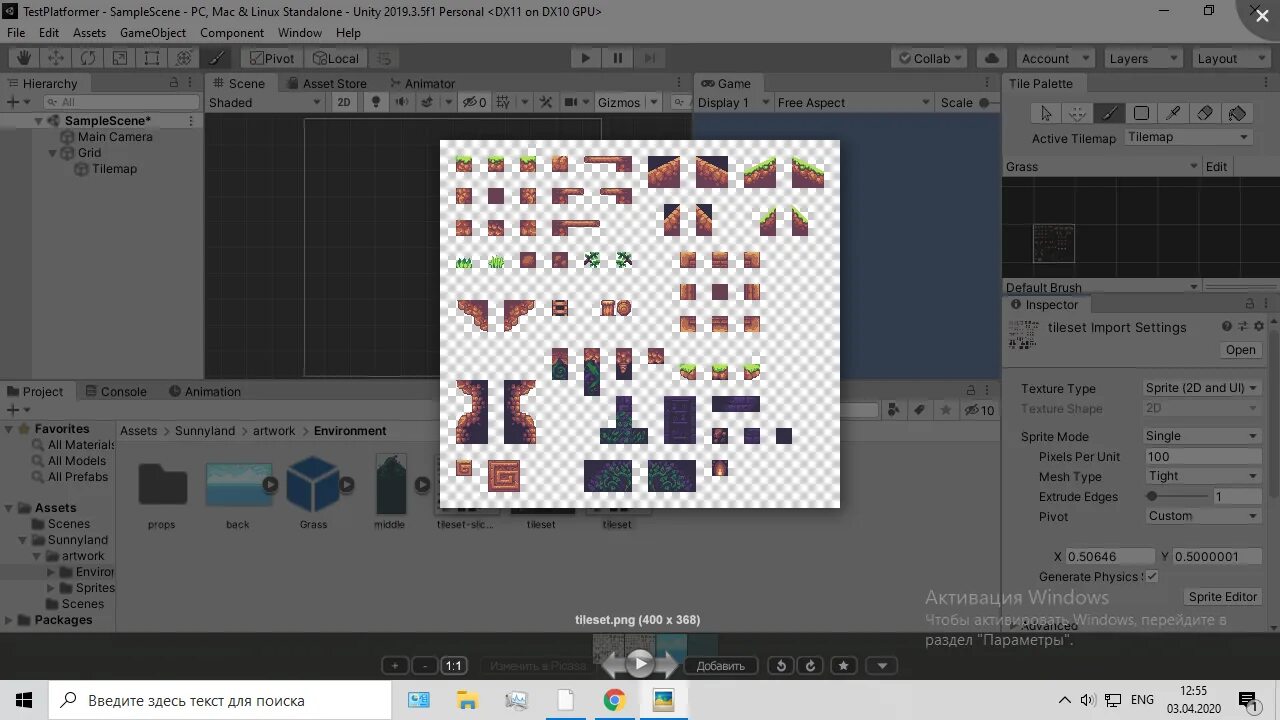Adjust the Extrude Edges slider
Viewport: 1280px width, 720px height.
tap(1177, 496)
